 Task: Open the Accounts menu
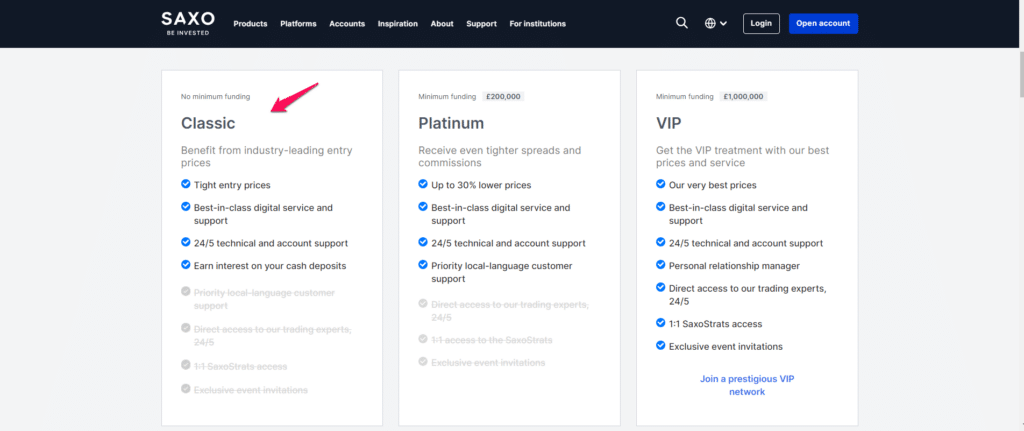(347, 24)
